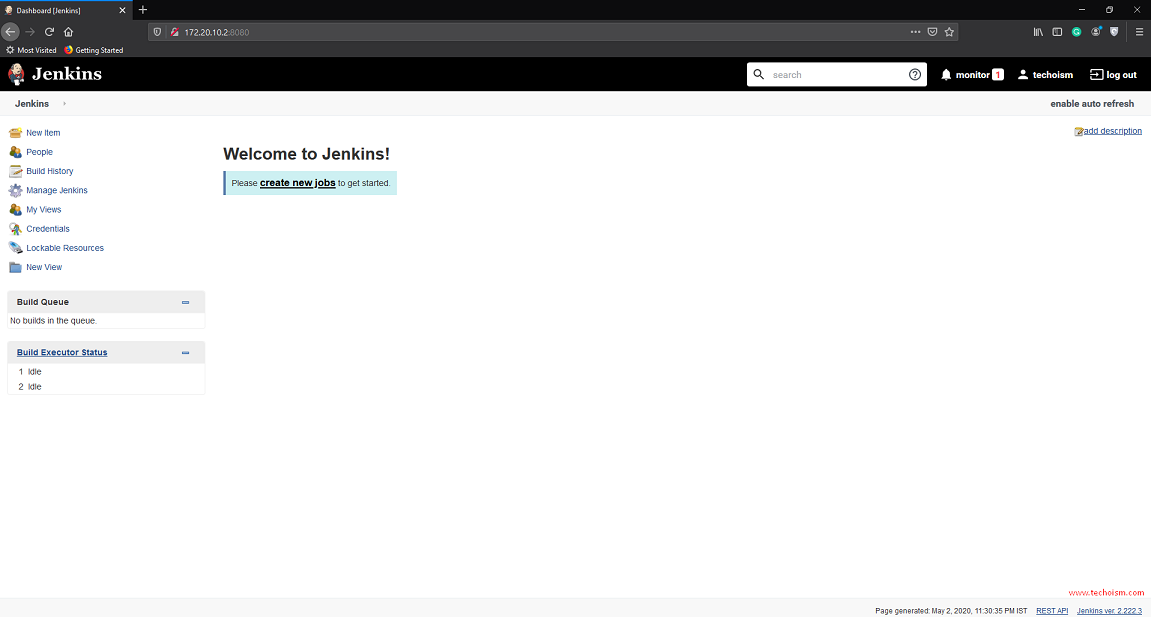This screenshot has height=617, width=1151.
Task: Click the Credentials keys icon
Action: pyautogui.click(x=15, y=229)
